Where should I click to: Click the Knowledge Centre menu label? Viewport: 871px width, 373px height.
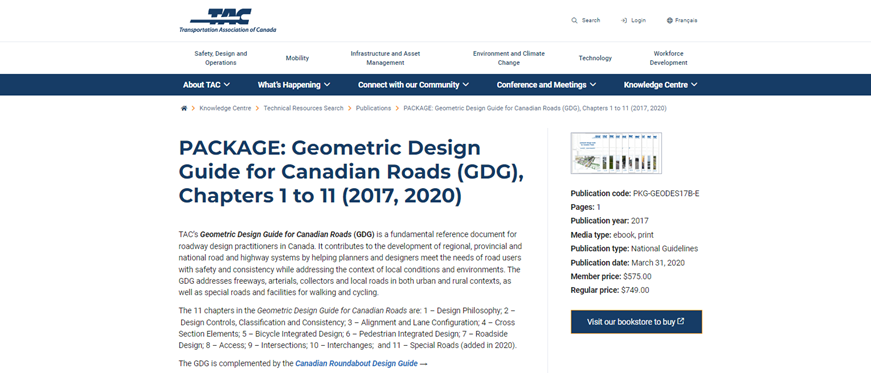(x=655, y=85)
